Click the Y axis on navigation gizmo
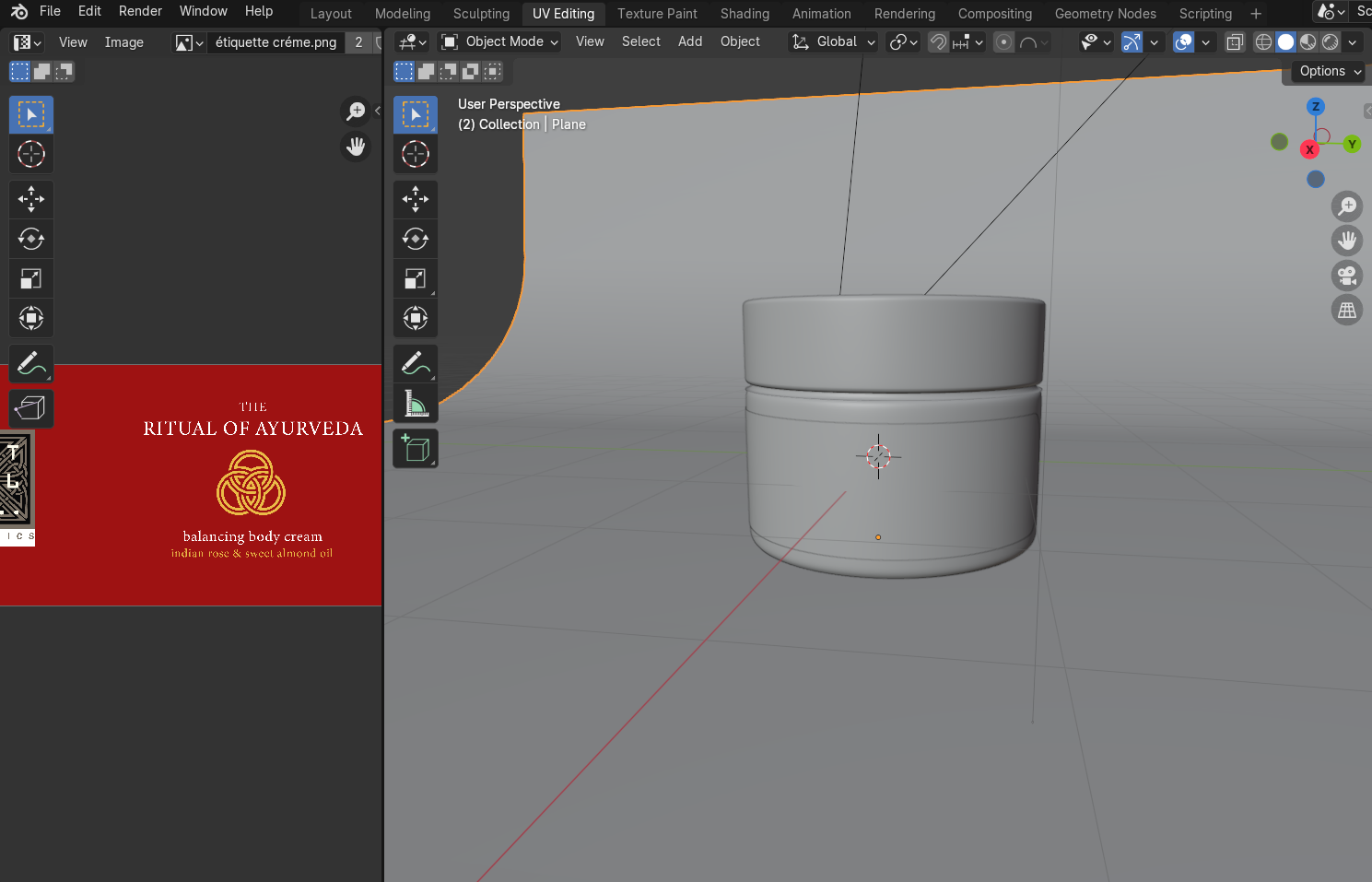This screenshot has width=1372, height=882. pyautogui.click(x=1352, y=144)
